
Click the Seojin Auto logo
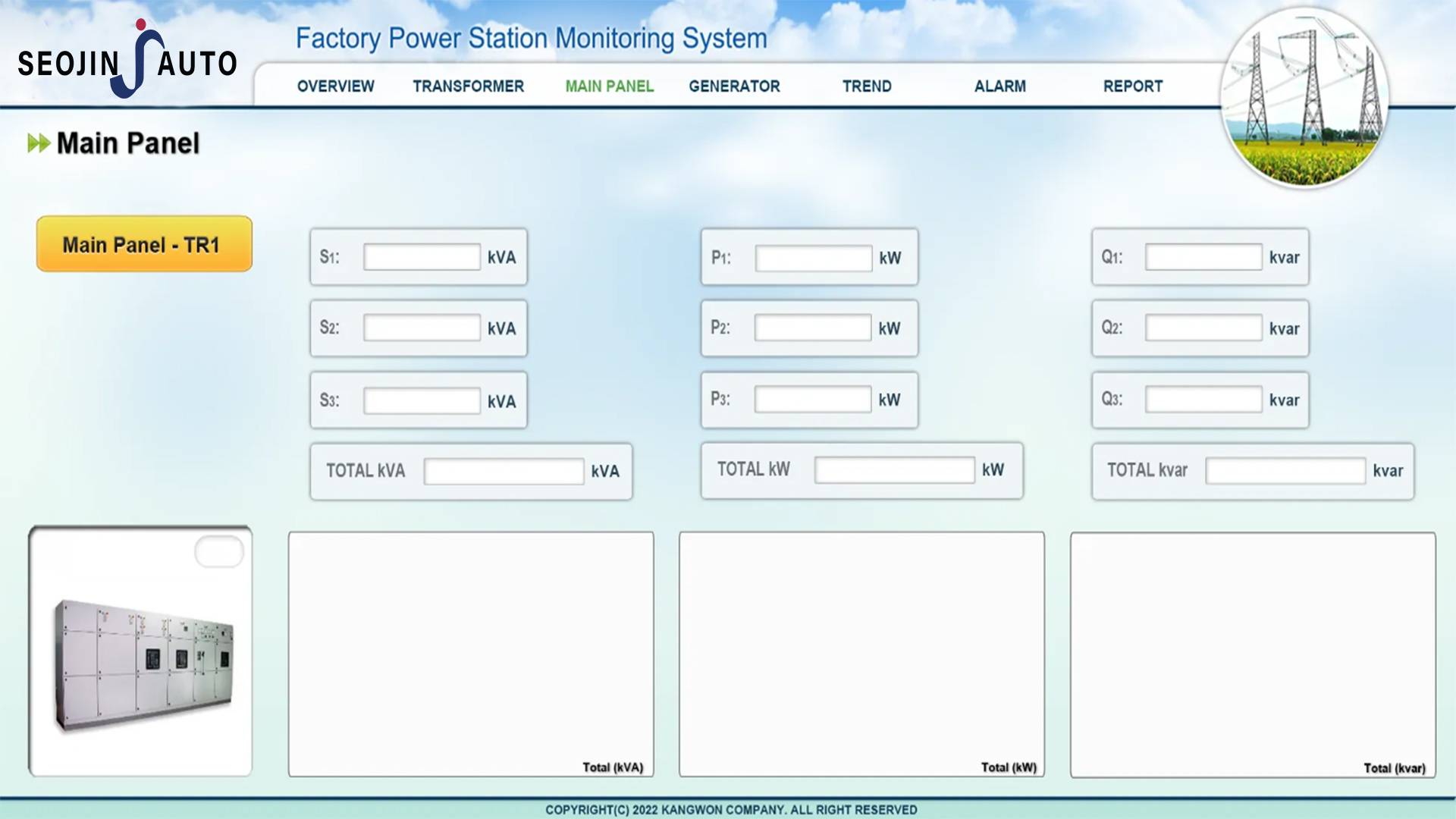[x=127, y=61]
